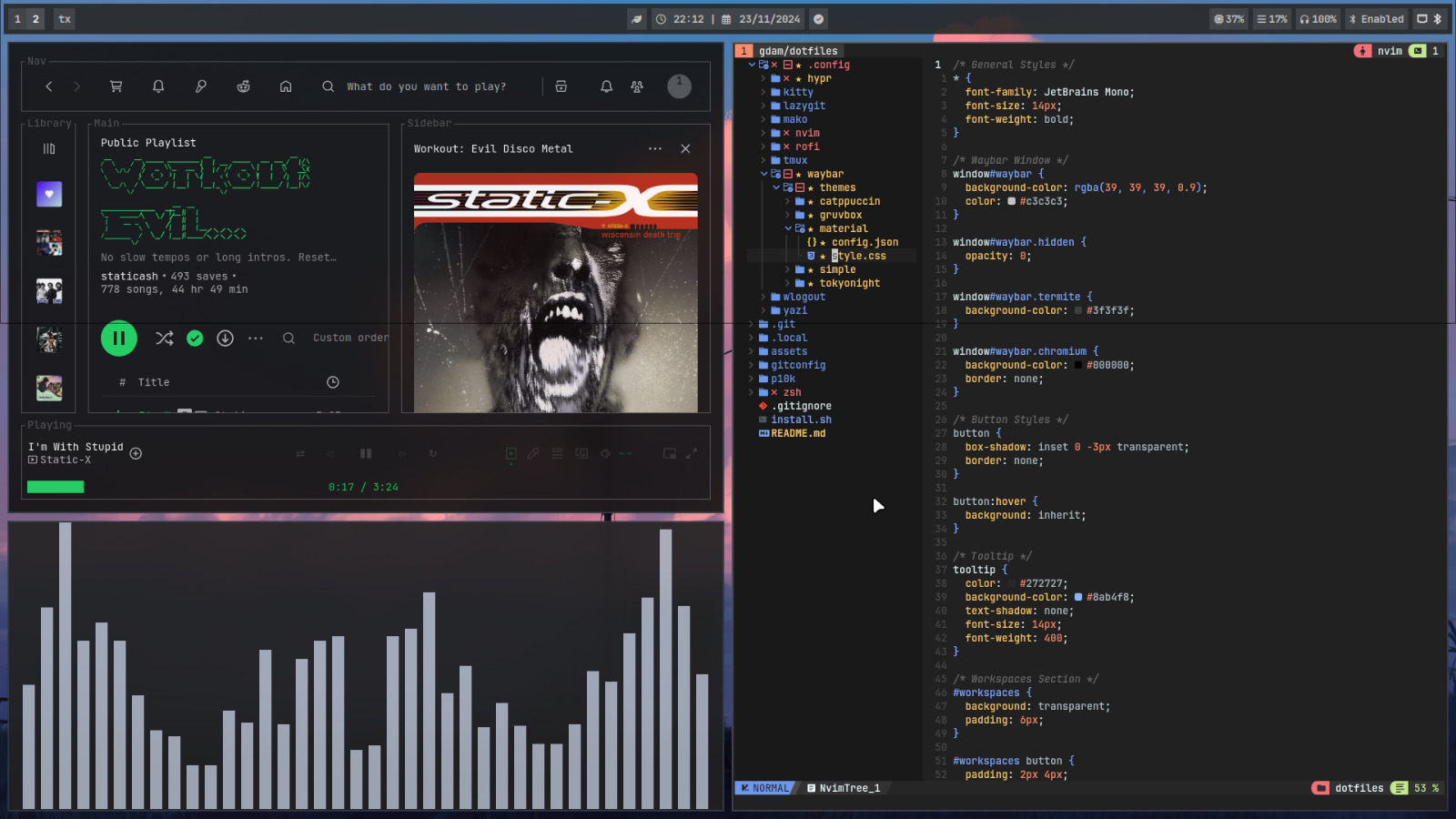Image resolution: width=1456 pixels, height=819 pixels.
Task: Click the microphone lyrics icon in the Nav bar
Action: 200,86
